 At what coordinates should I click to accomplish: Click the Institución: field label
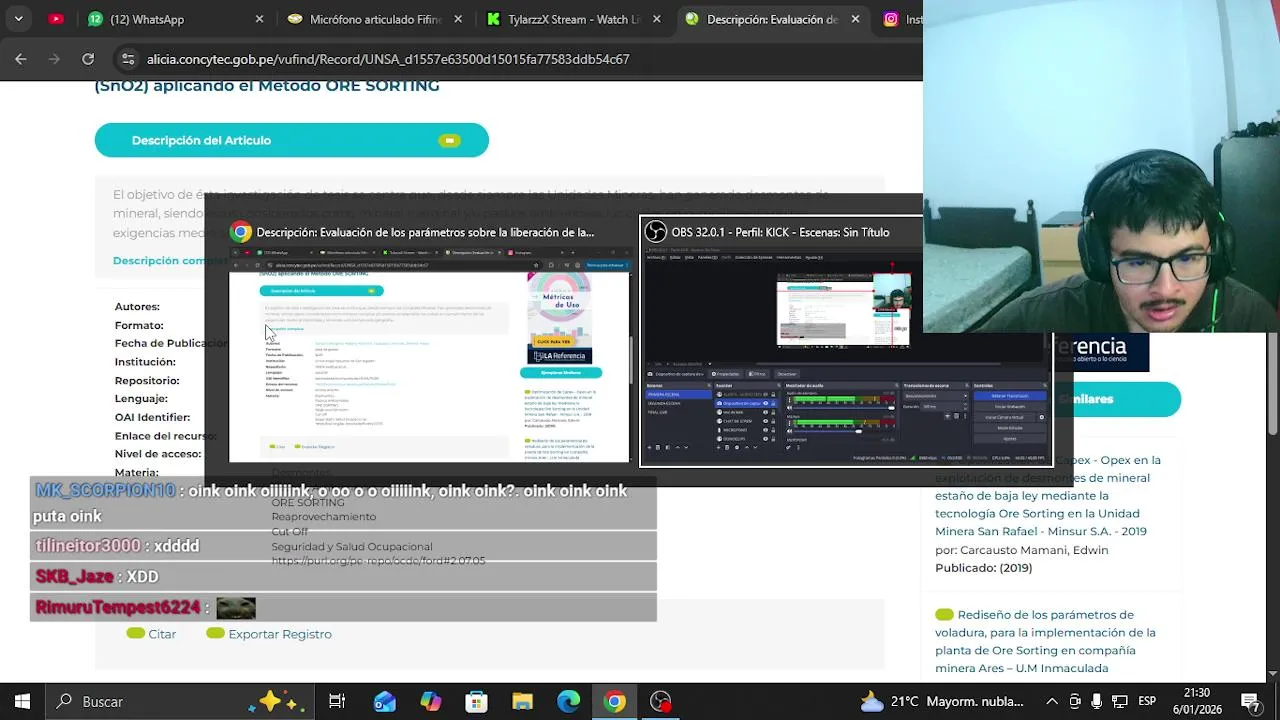tap(145, 362)
